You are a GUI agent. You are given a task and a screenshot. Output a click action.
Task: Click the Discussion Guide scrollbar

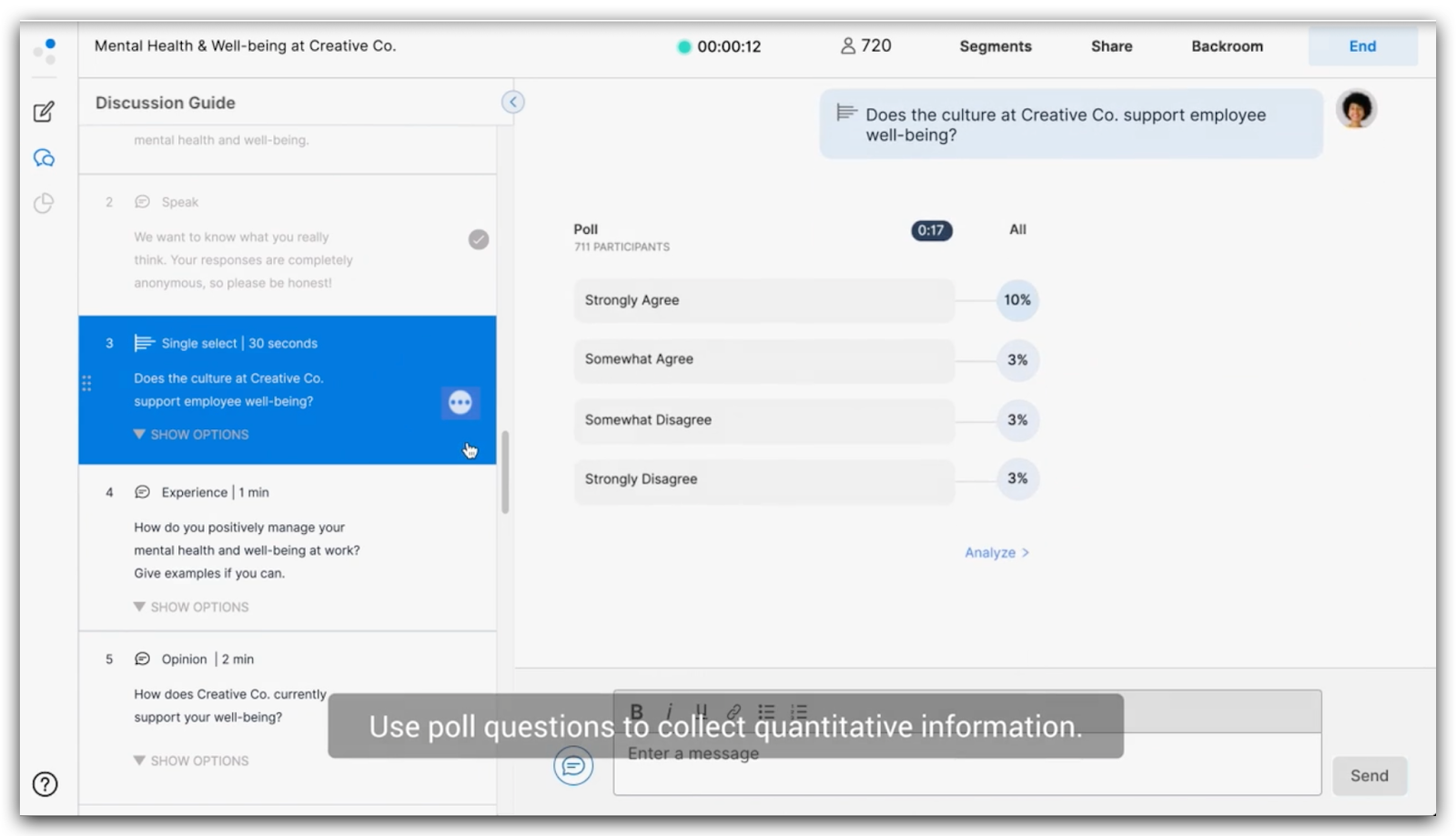pyautogui.click(x=505, y=471)
